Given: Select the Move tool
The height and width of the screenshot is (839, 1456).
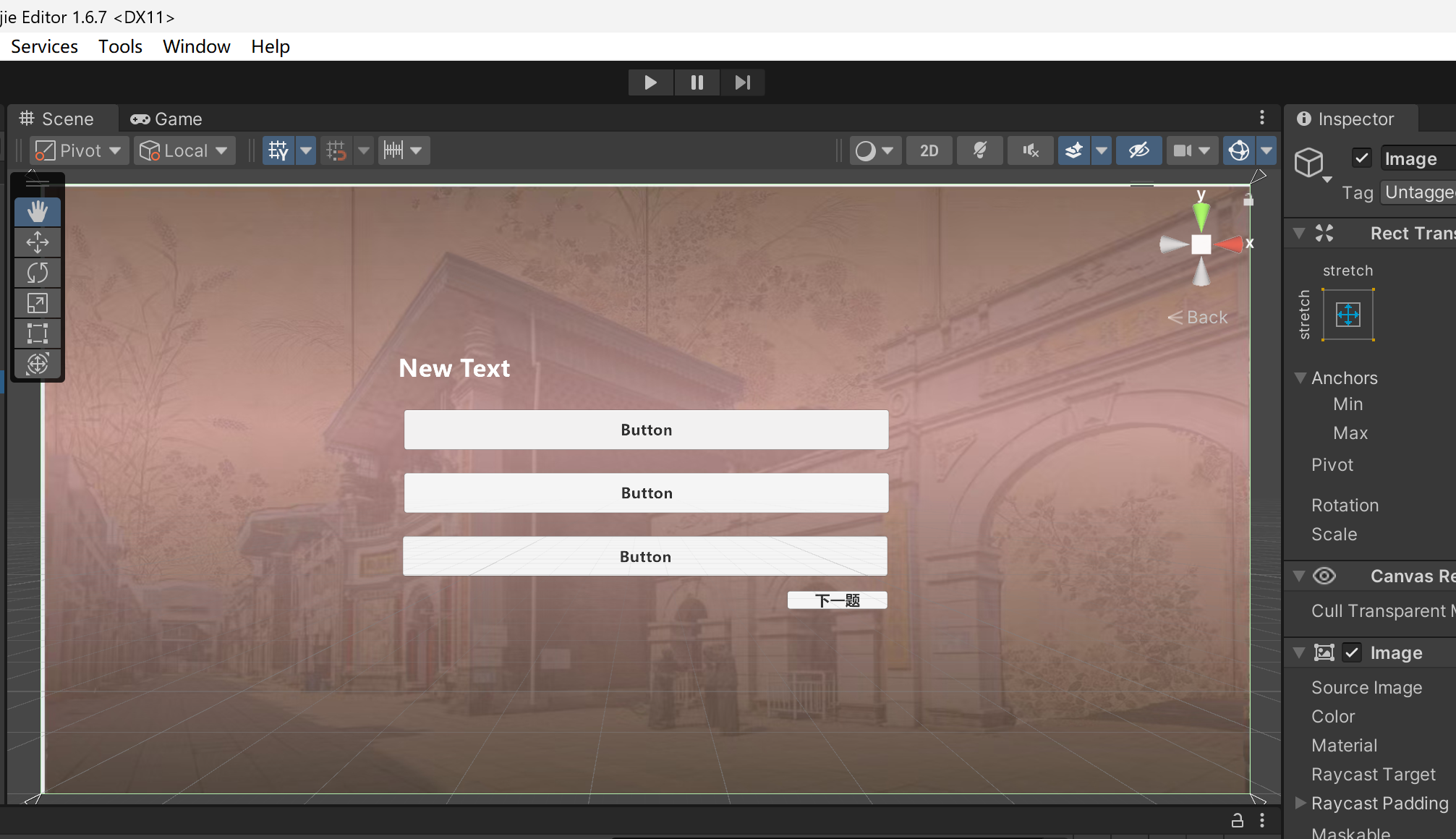Looking at the screenshot, I should point(38,242).
